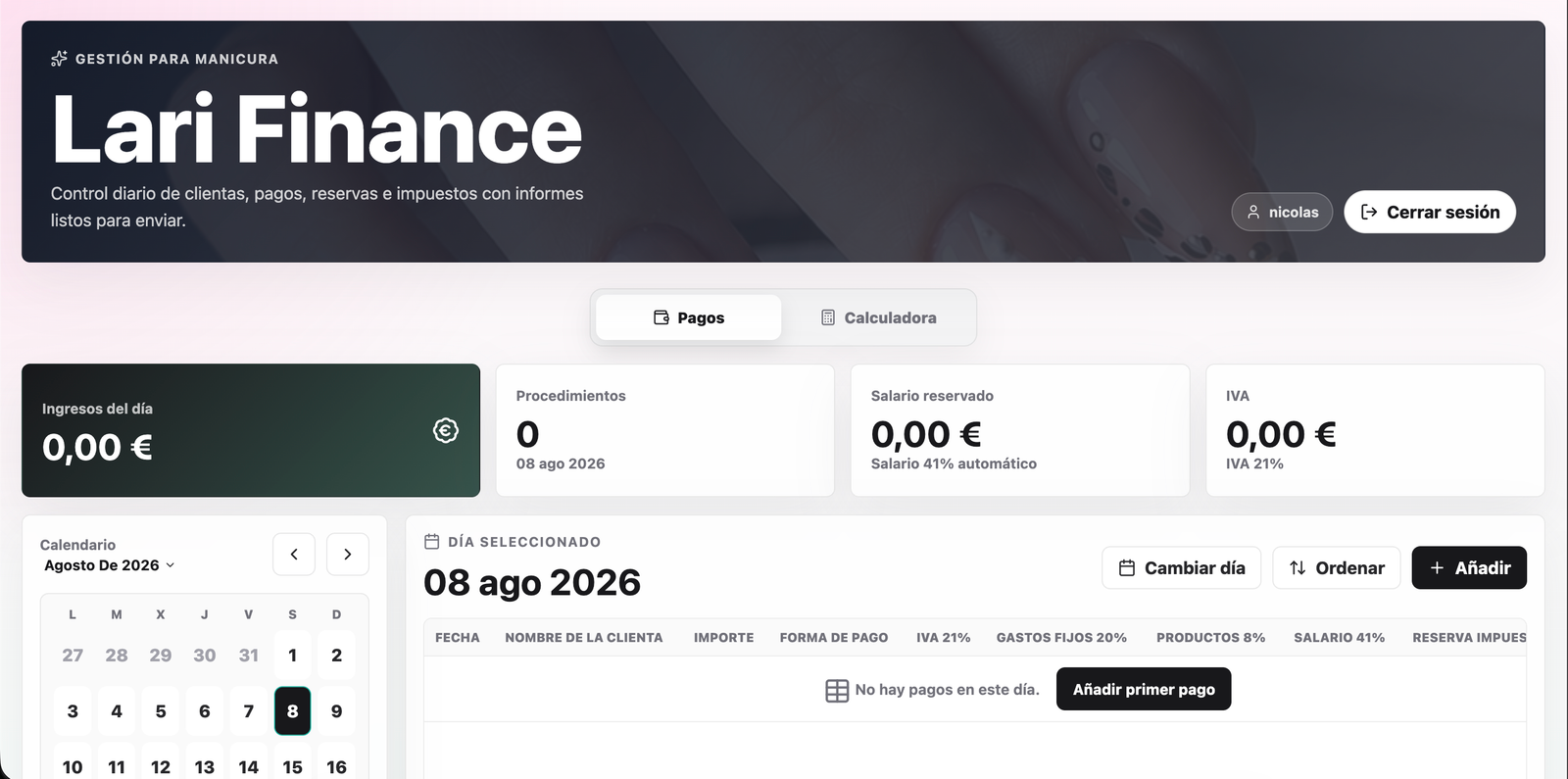Select day 1 in the calendar
Screen dimensions: 1568x779
tap(293, 656)
